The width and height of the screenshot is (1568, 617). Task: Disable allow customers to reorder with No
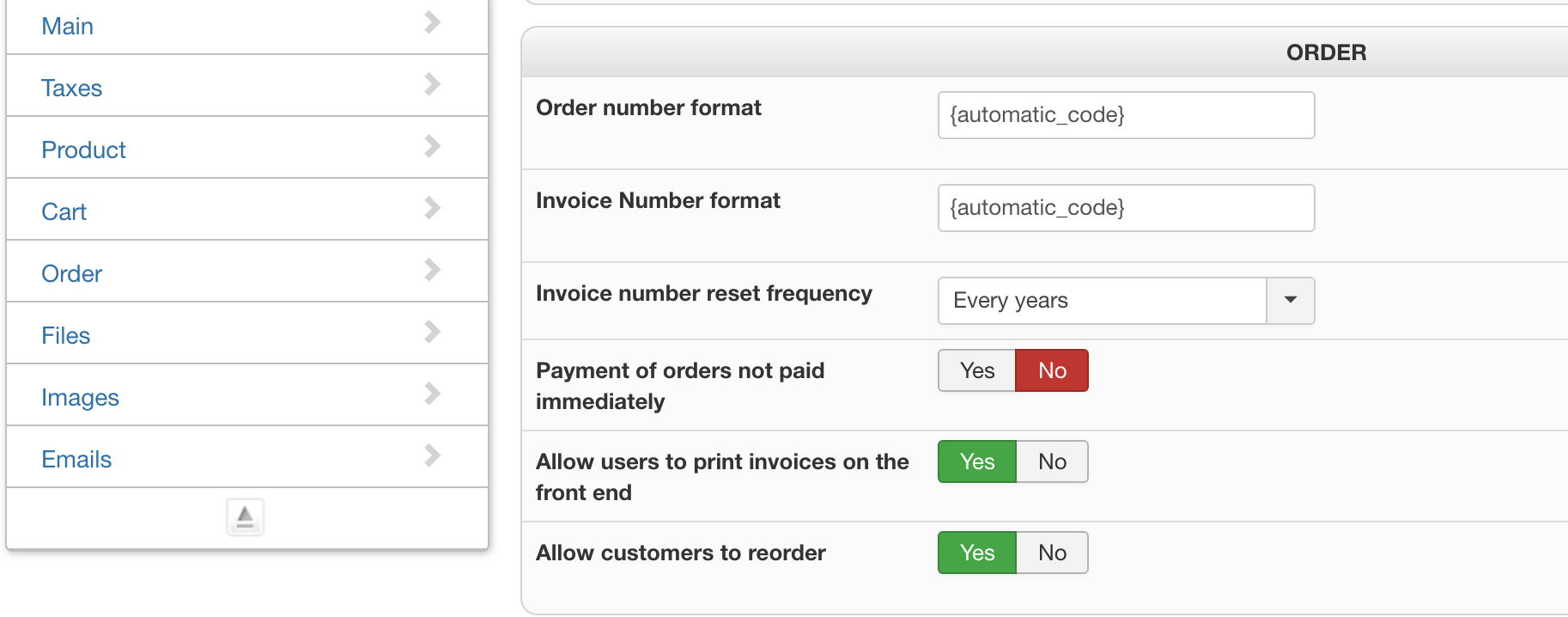pos(1052,553)
